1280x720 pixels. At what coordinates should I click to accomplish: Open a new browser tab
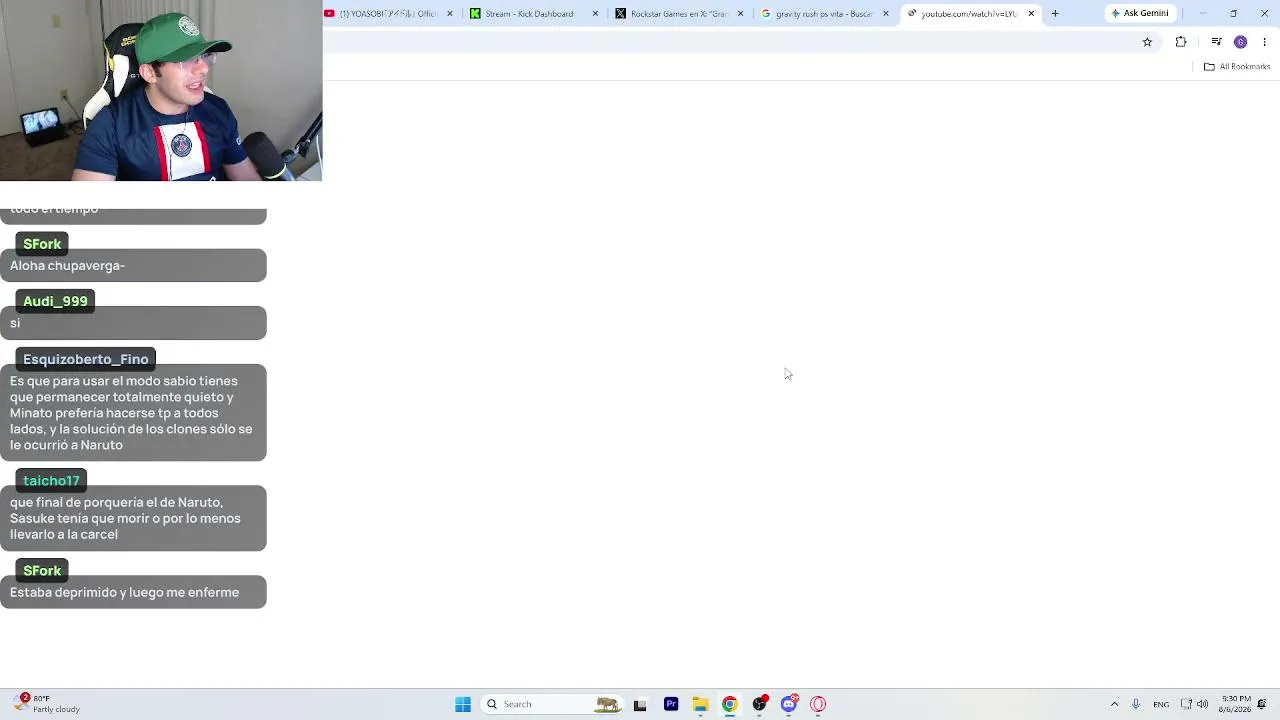pos(1055,14)
